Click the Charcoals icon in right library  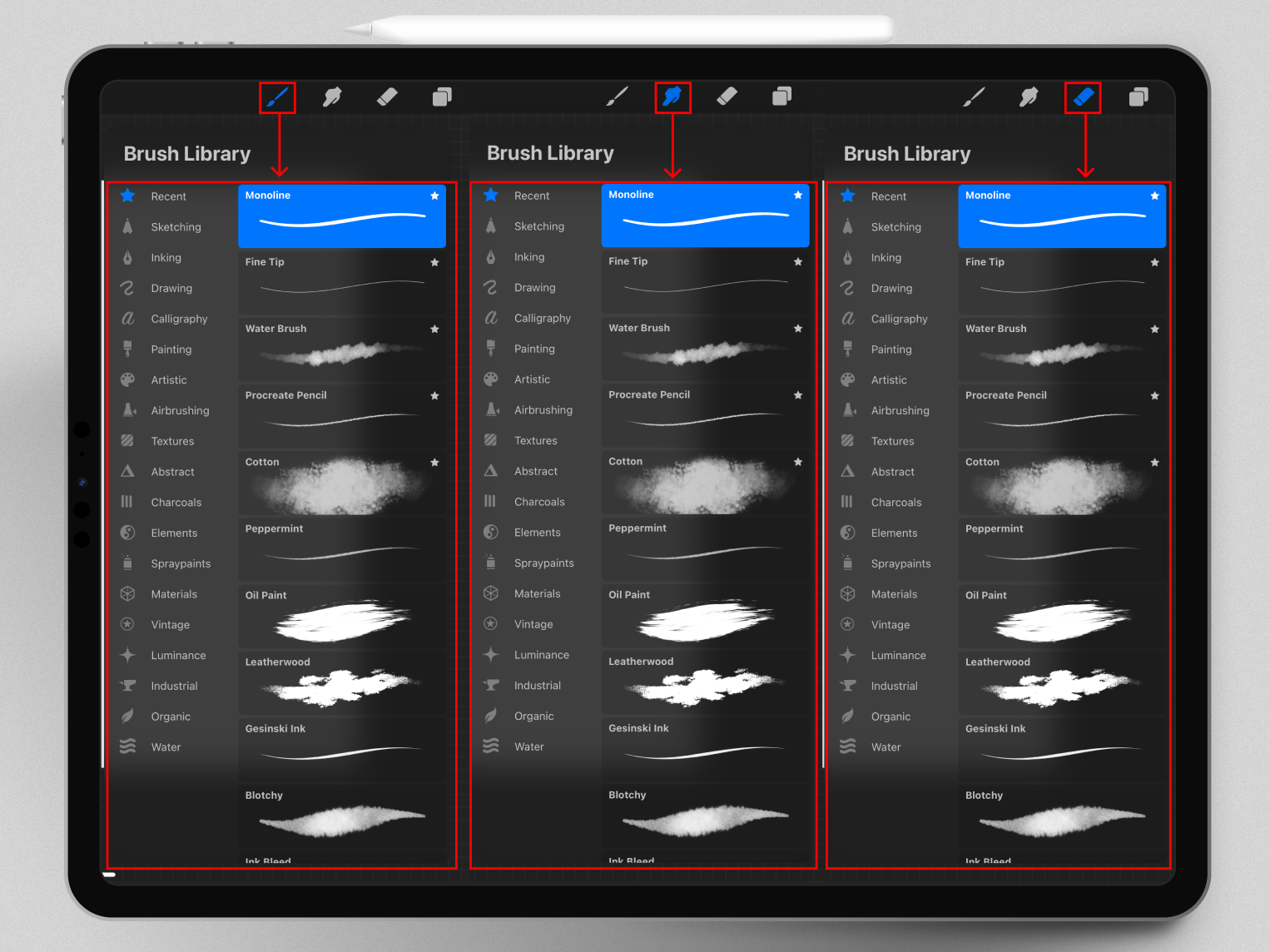pos(847,502)
